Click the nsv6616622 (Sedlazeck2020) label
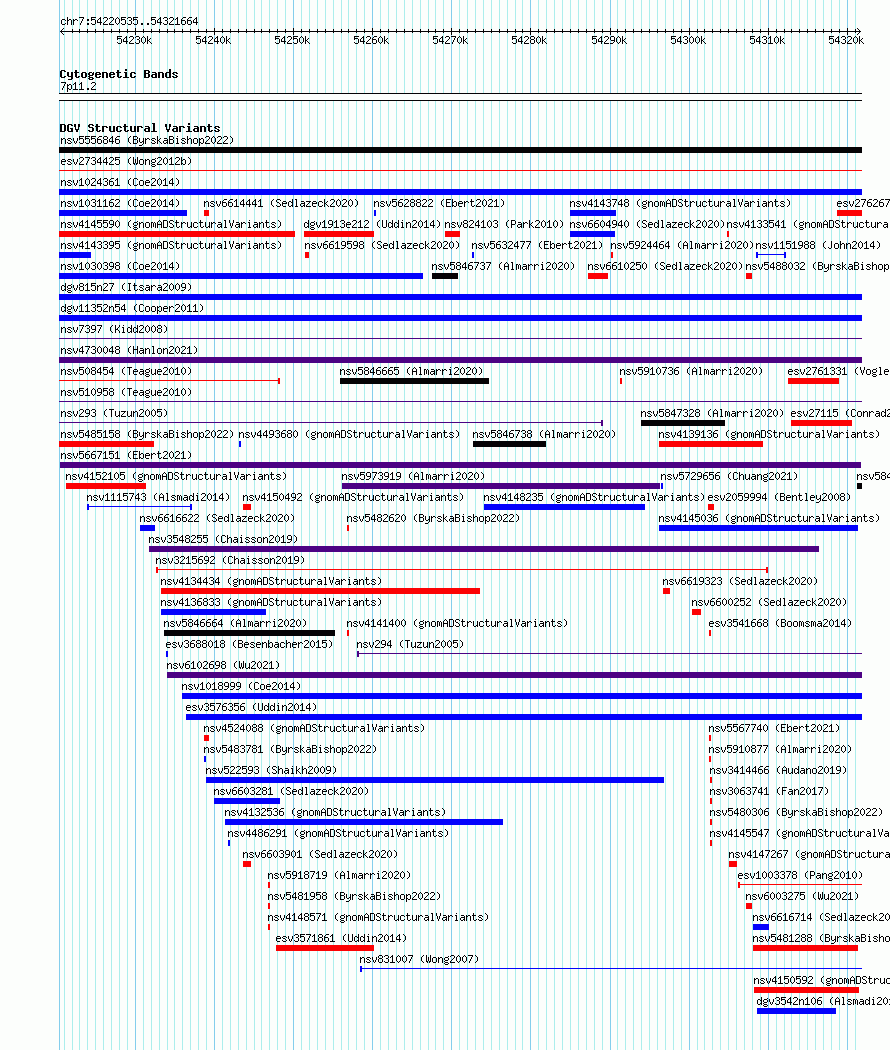This screenshot has height=1050, width=890. pyautogui.click(x=217, y=518)
